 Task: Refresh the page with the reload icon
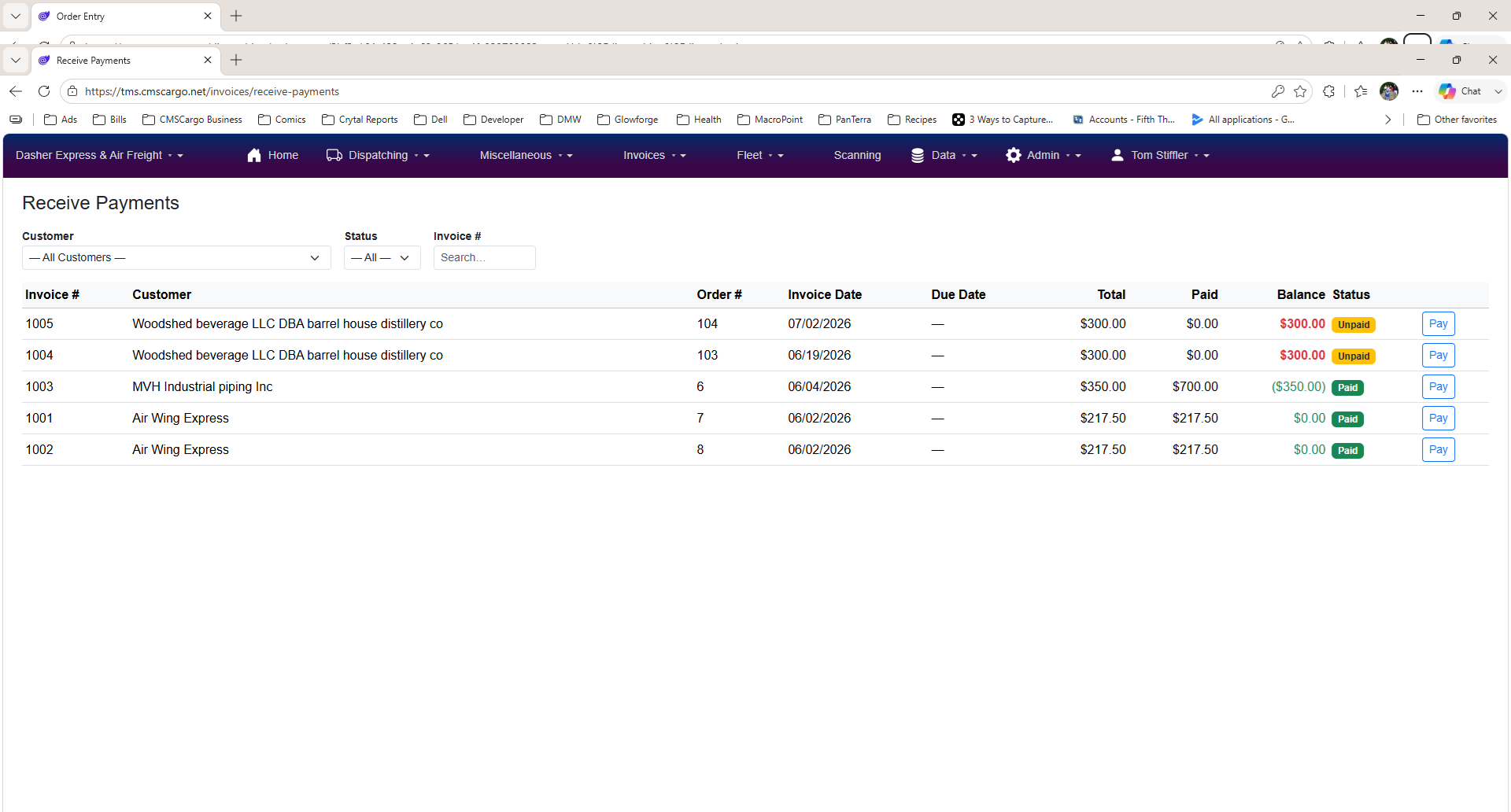point(44,91)
